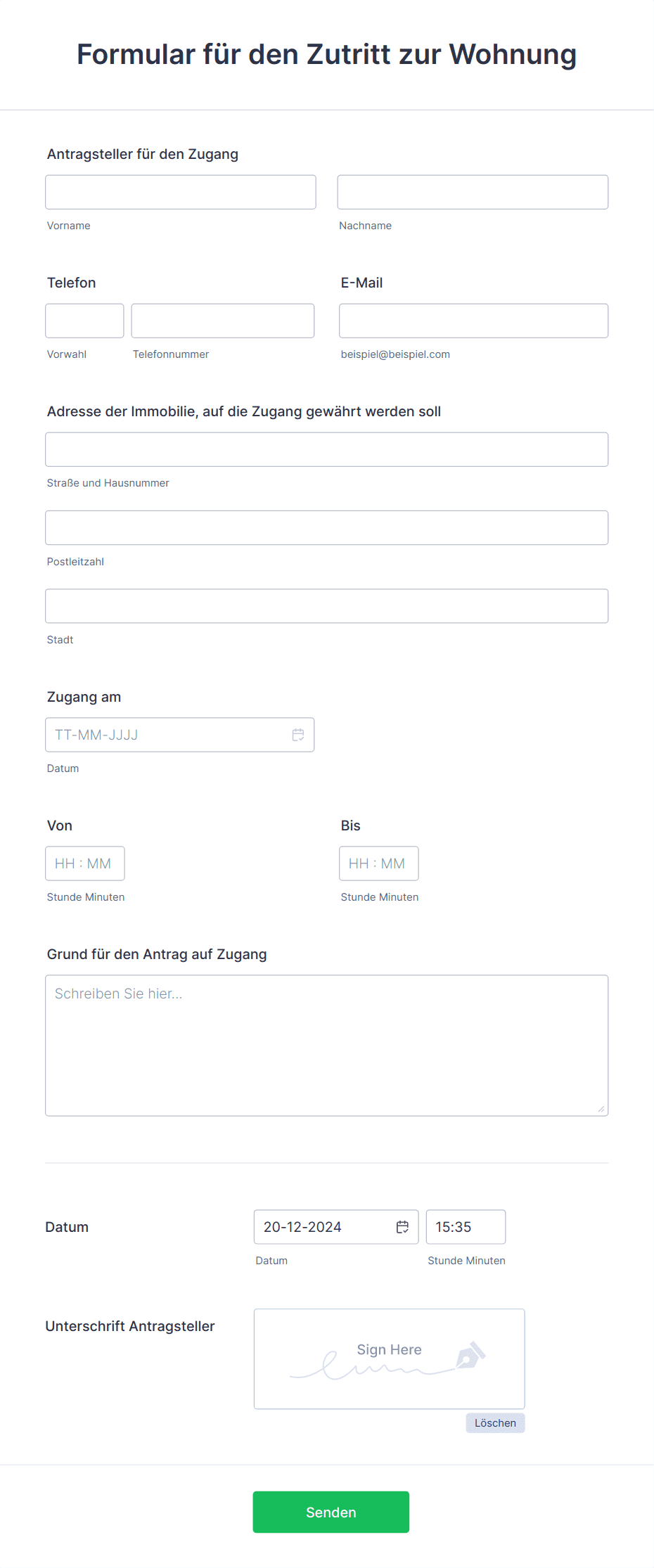Click the Senden submit button
This screenshot has width=654, height=1568.
(x=331, y=1512)
